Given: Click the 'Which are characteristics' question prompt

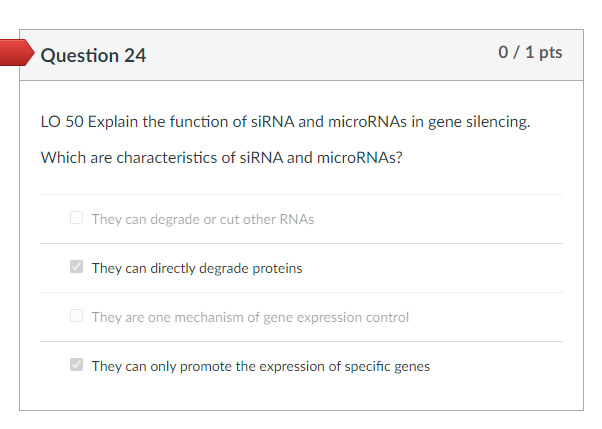Looking at the screenshot, I should tap(221, 158).
